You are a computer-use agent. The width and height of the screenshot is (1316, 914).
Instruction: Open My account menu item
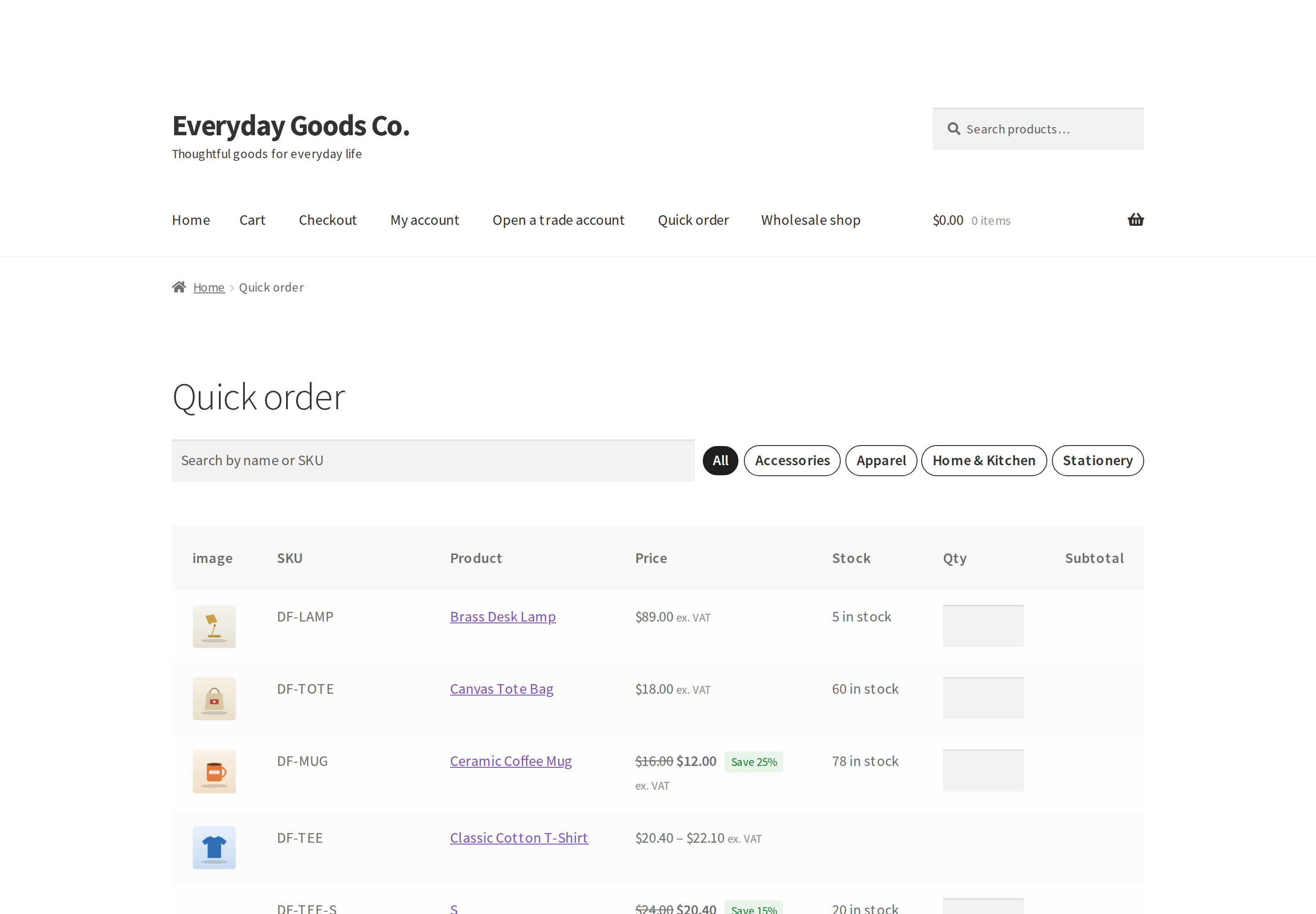coord(425,220)
